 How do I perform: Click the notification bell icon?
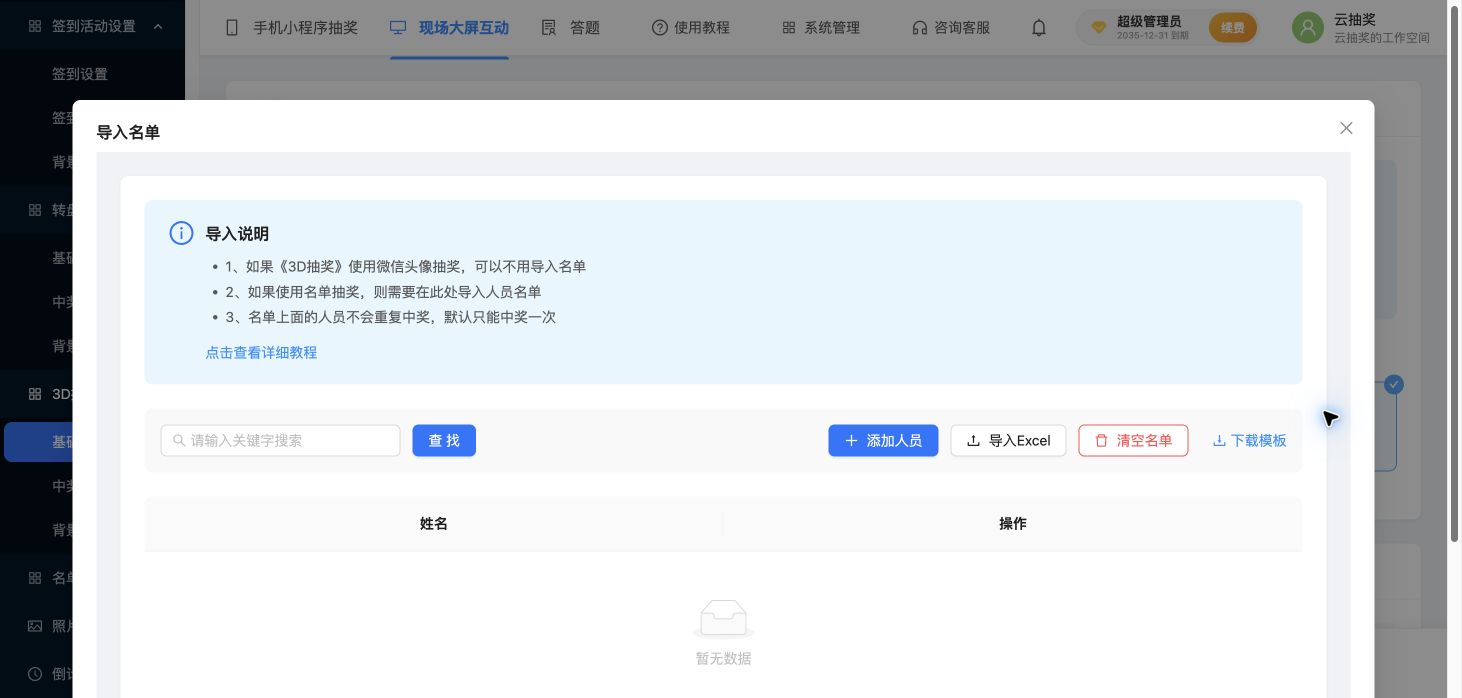(x=1039, y=28)
